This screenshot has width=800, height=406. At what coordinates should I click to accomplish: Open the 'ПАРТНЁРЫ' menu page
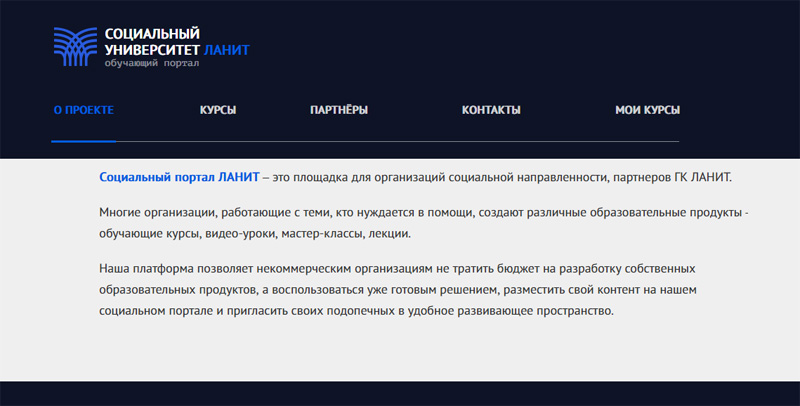pyautogui.click(x=339, y=110)
